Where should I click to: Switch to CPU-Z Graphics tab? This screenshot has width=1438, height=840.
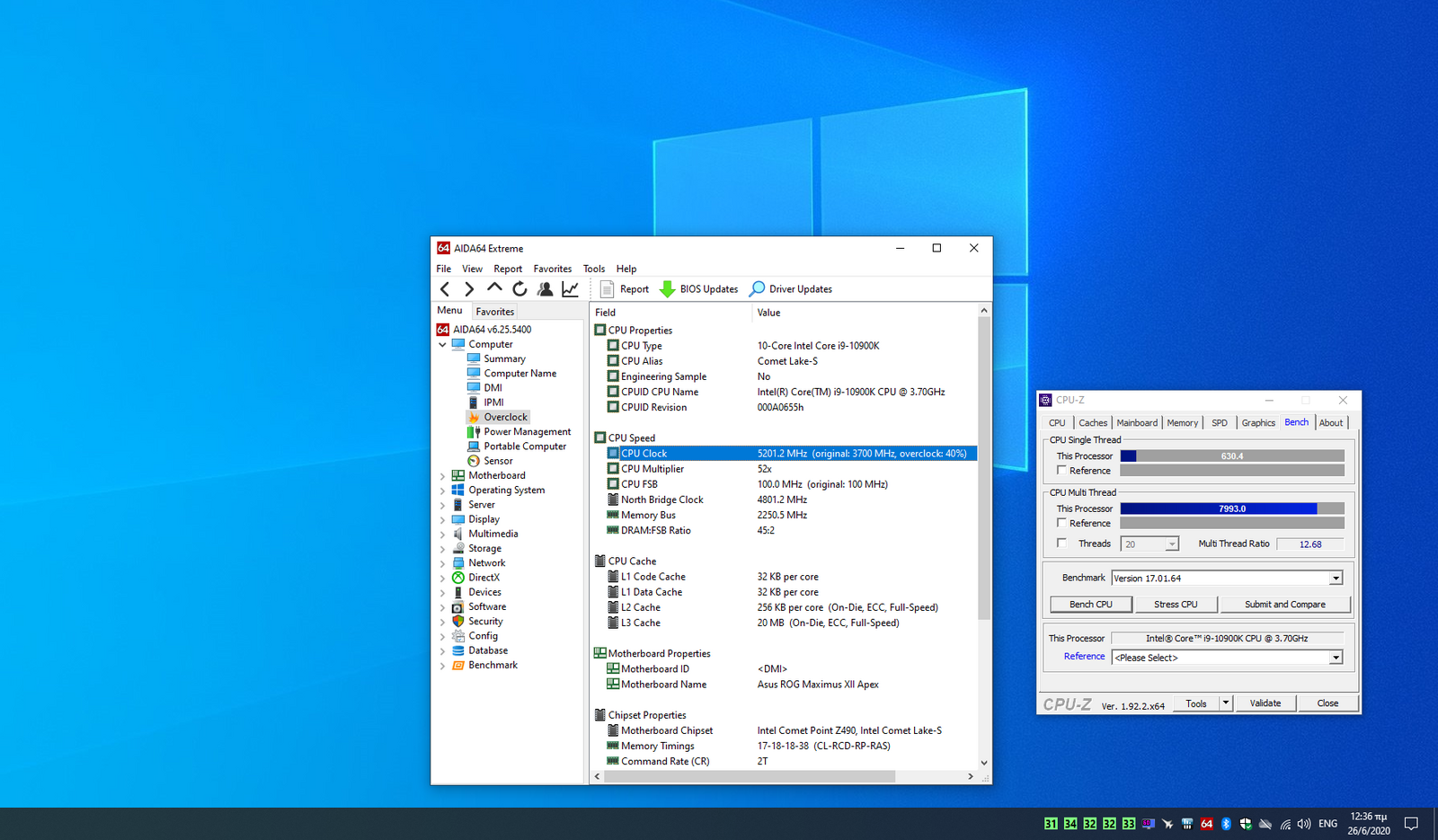coord(1258,423)
